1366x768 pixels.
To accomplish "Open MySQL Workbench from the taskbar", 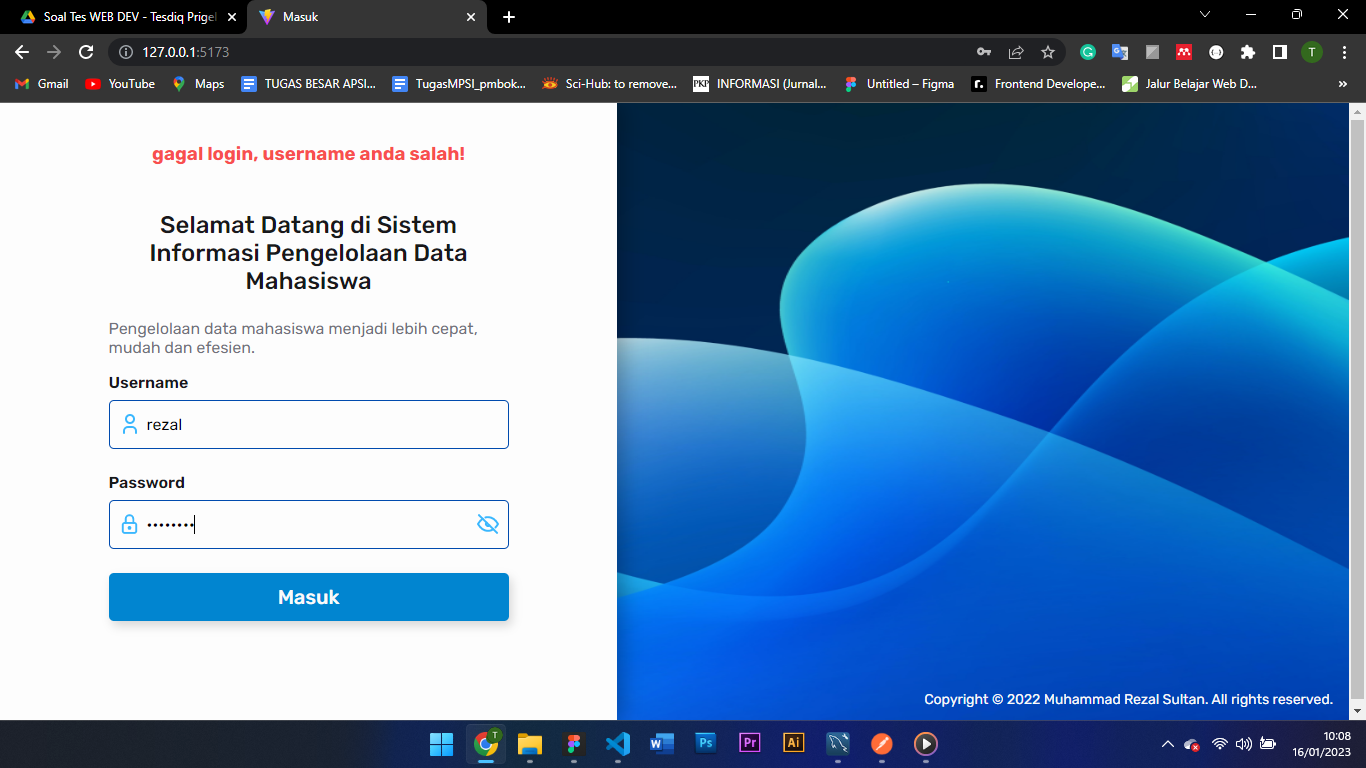I will tap(837, 744).
